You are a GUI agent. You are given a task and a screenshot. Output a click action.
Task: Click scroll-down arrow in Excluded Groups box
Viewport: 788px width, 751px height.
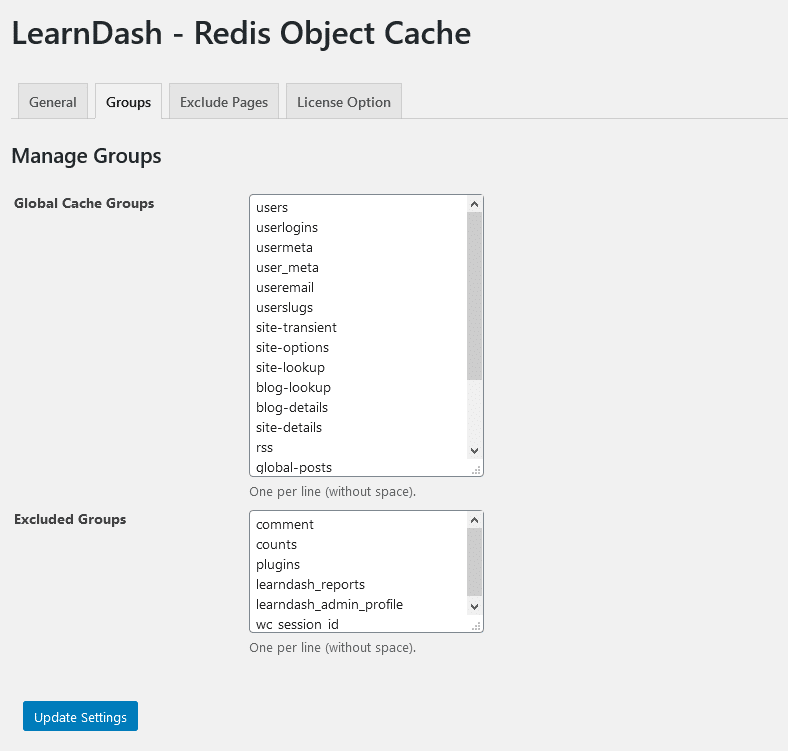(x=474, y=606)
